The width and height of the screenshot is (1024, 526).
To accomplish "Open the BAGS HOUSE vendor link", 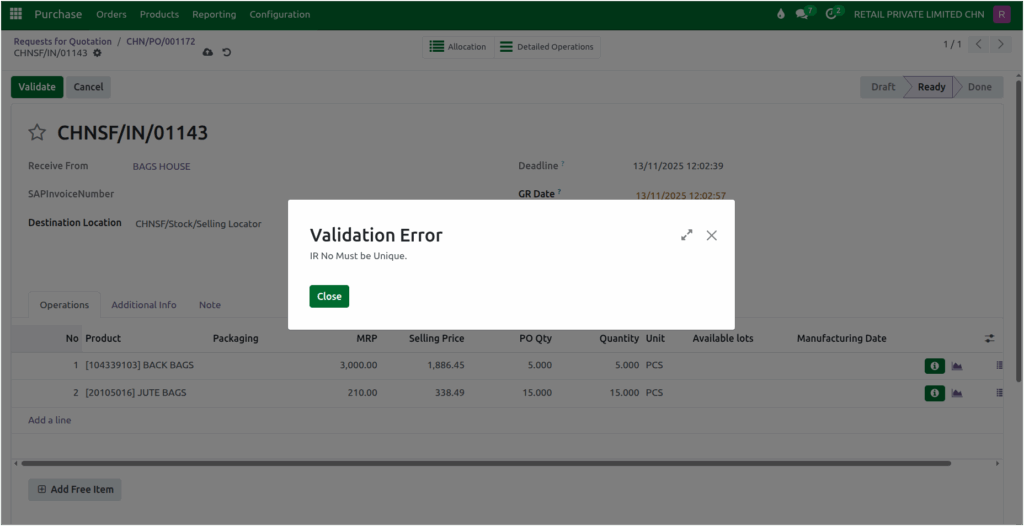I will (161, 167).
